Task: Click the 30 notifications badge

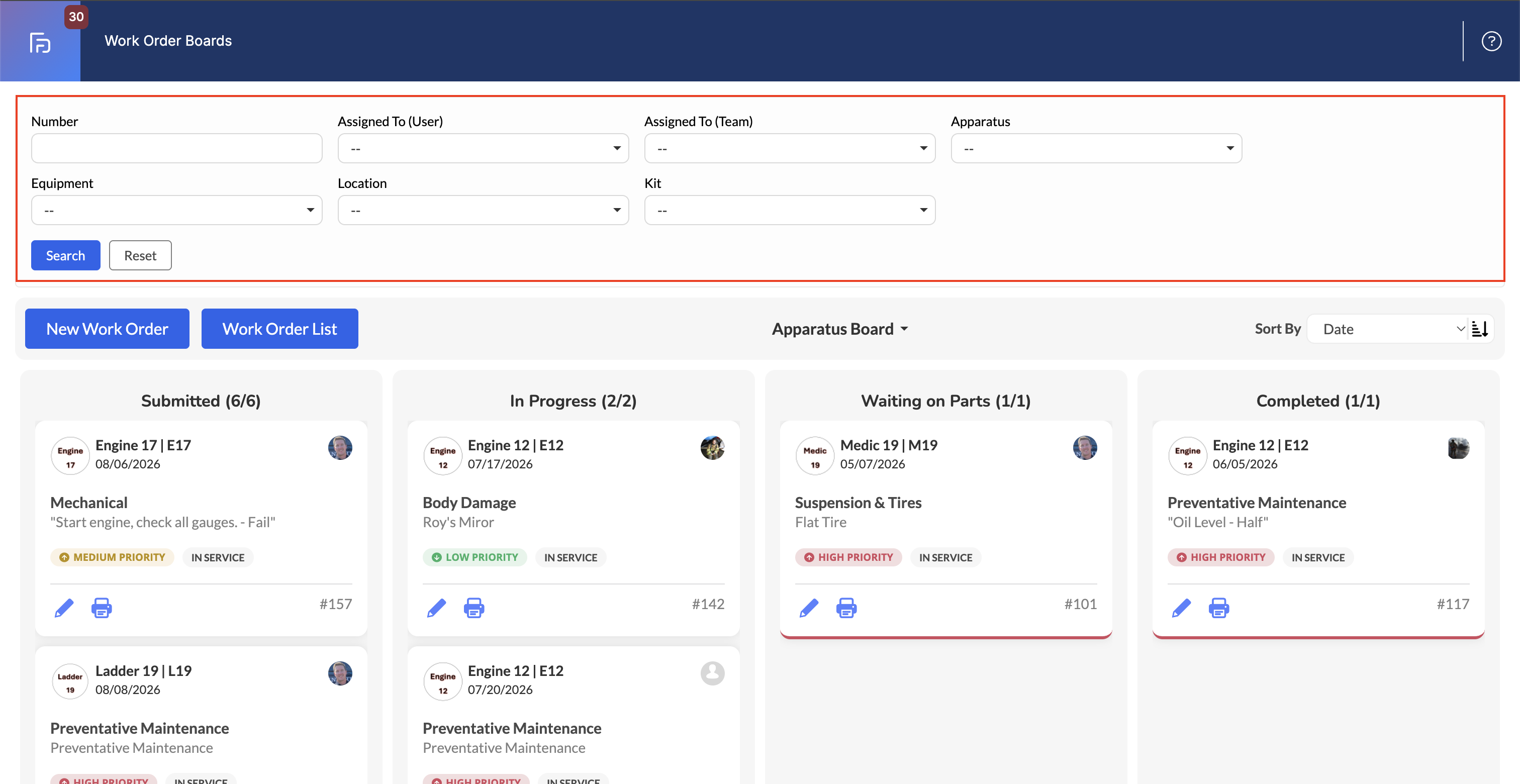Action: point(76,17)
